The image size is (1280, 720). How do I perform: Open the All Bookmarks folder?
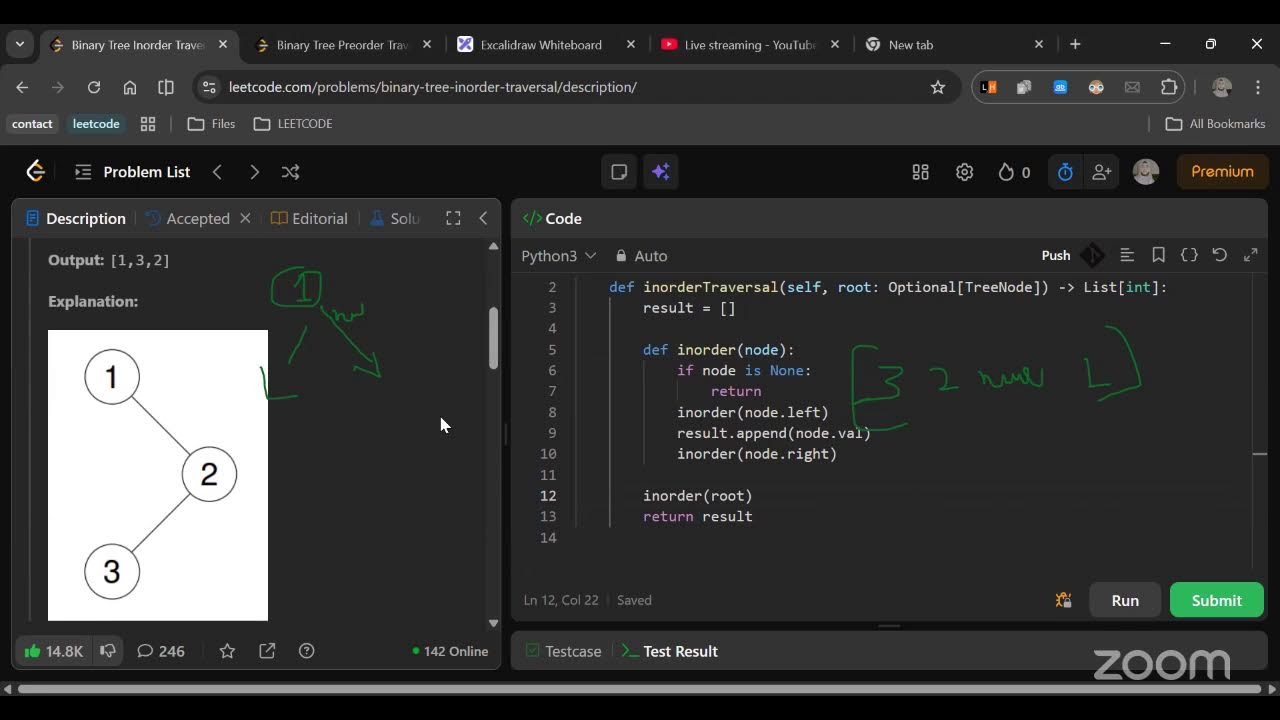coord(1216,124)
